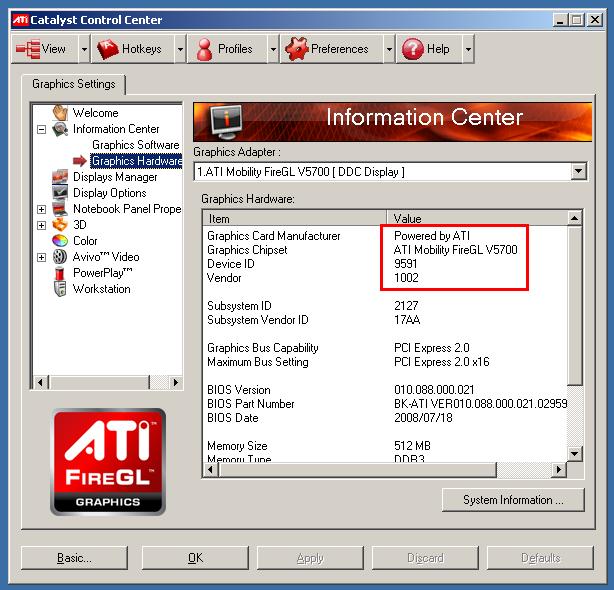Click the Basic... button

[x=74, y=558]
